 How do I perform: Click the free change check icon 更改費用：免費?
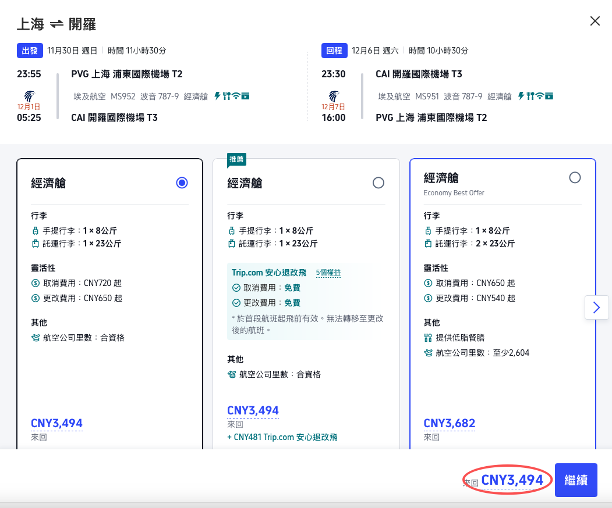236,303
